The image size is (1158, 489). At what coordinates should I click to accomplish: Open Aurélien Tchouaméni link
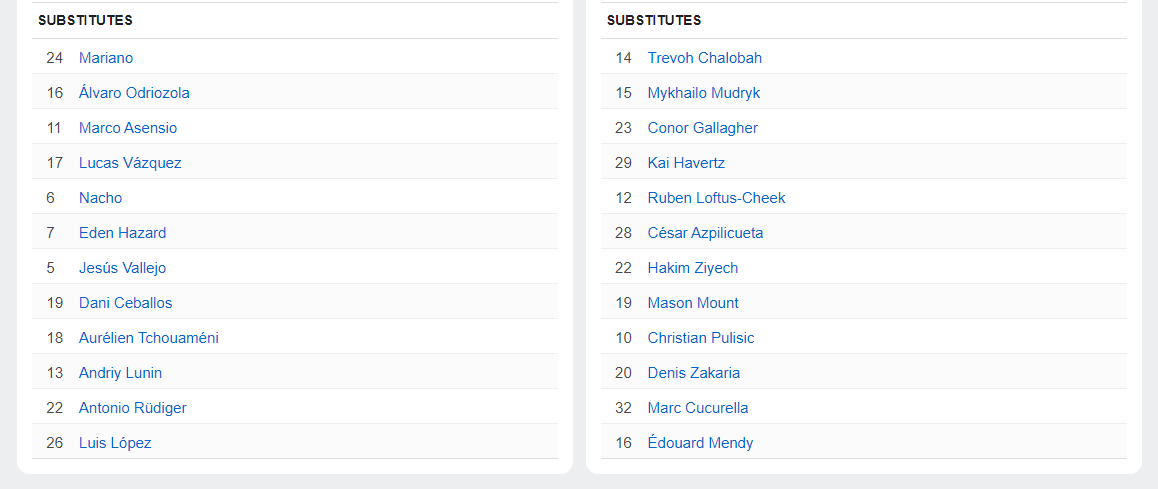(148, 338)
